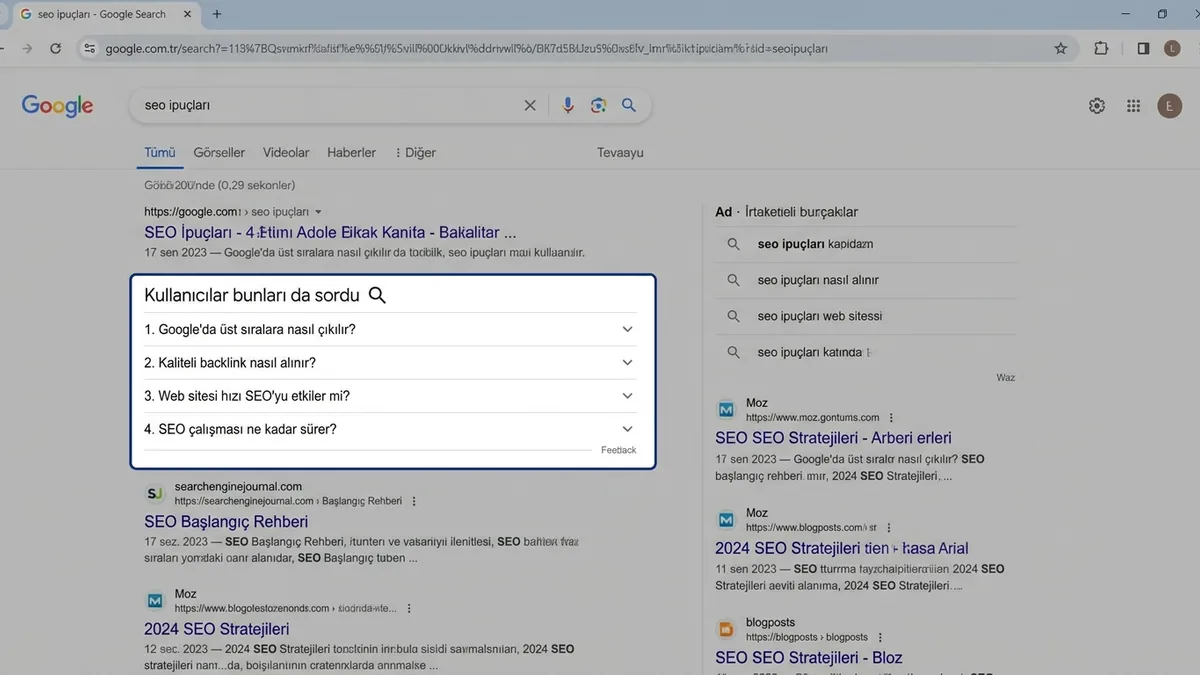Image resolution: width=1200 pixels, height=675 pixels.
Task: Expand "Google'da üst sıralara nasıl çıkılır?" question
Action: (x=389, y=329)
